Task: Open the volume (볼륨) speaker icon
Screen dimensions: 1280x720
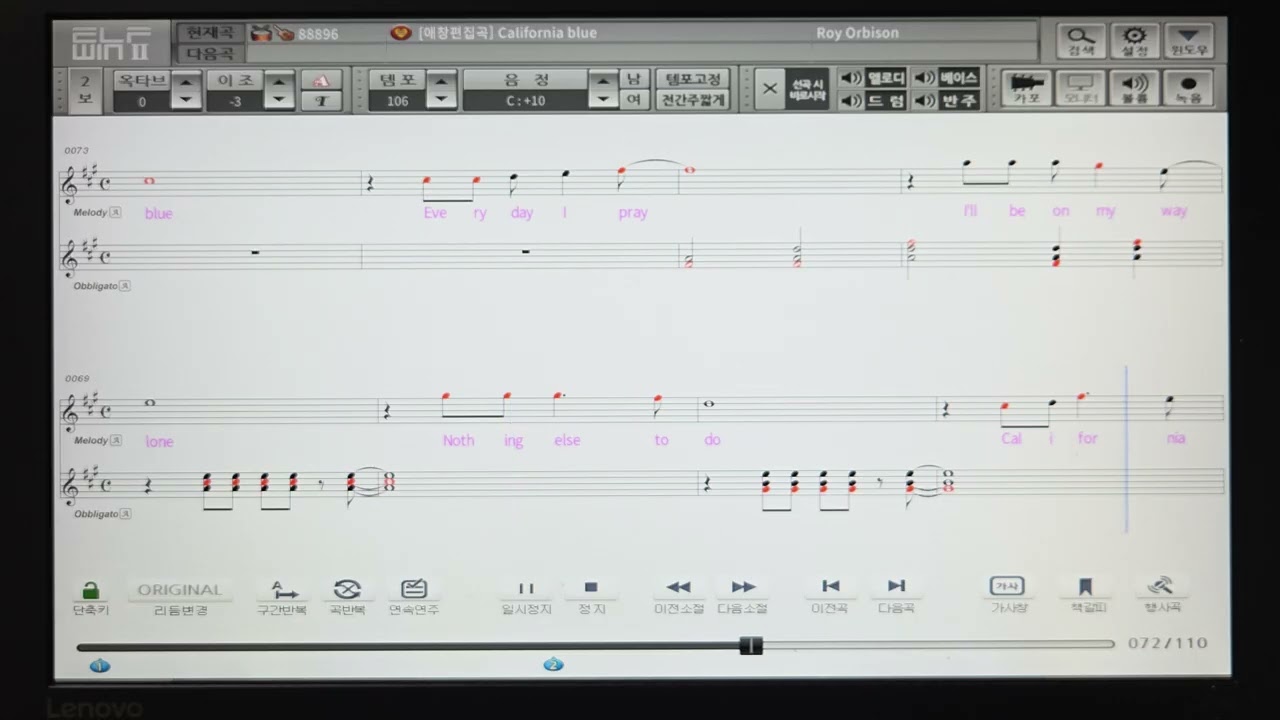Action: (1135, 88)
